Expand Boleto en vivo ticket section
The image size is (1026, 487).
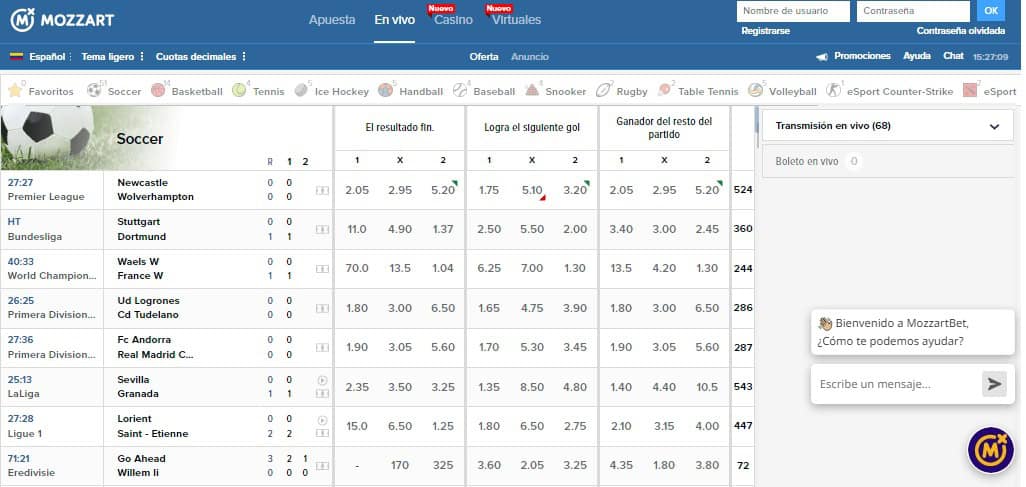click(888, 161)
